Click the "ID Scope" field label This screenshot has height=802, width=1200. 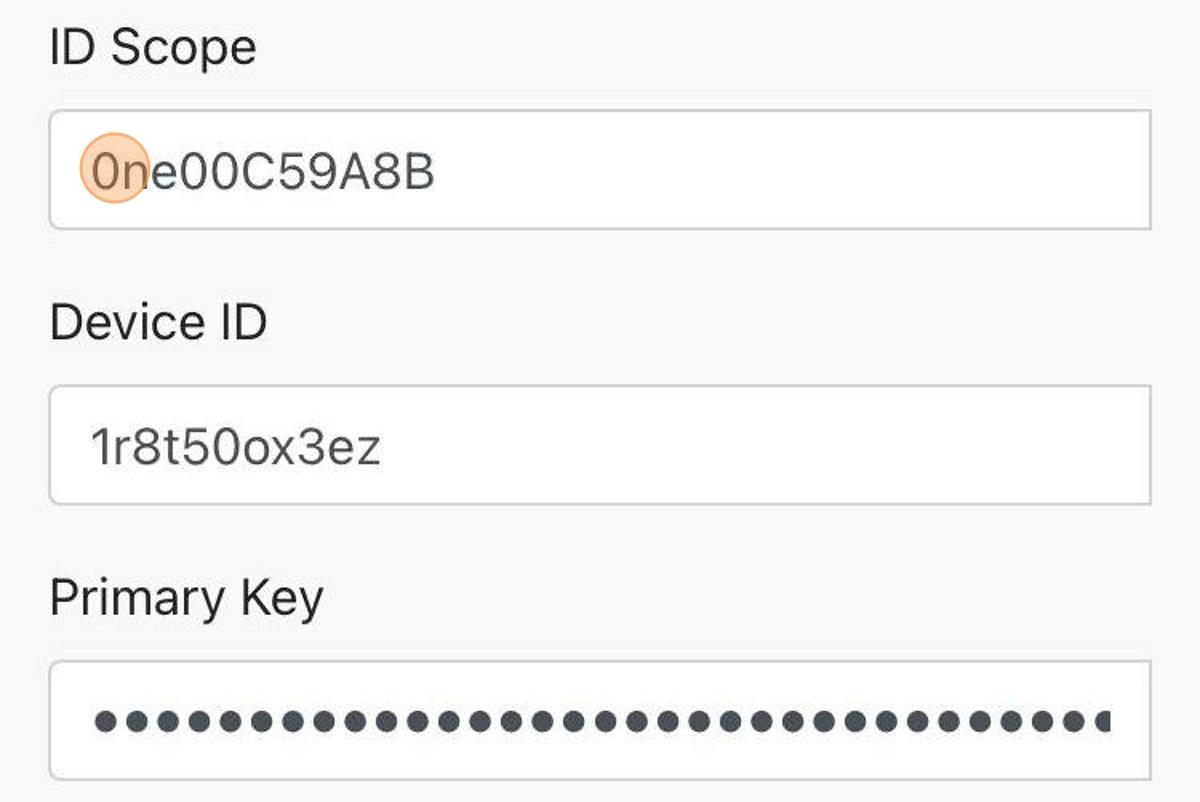tap(153, 48)
